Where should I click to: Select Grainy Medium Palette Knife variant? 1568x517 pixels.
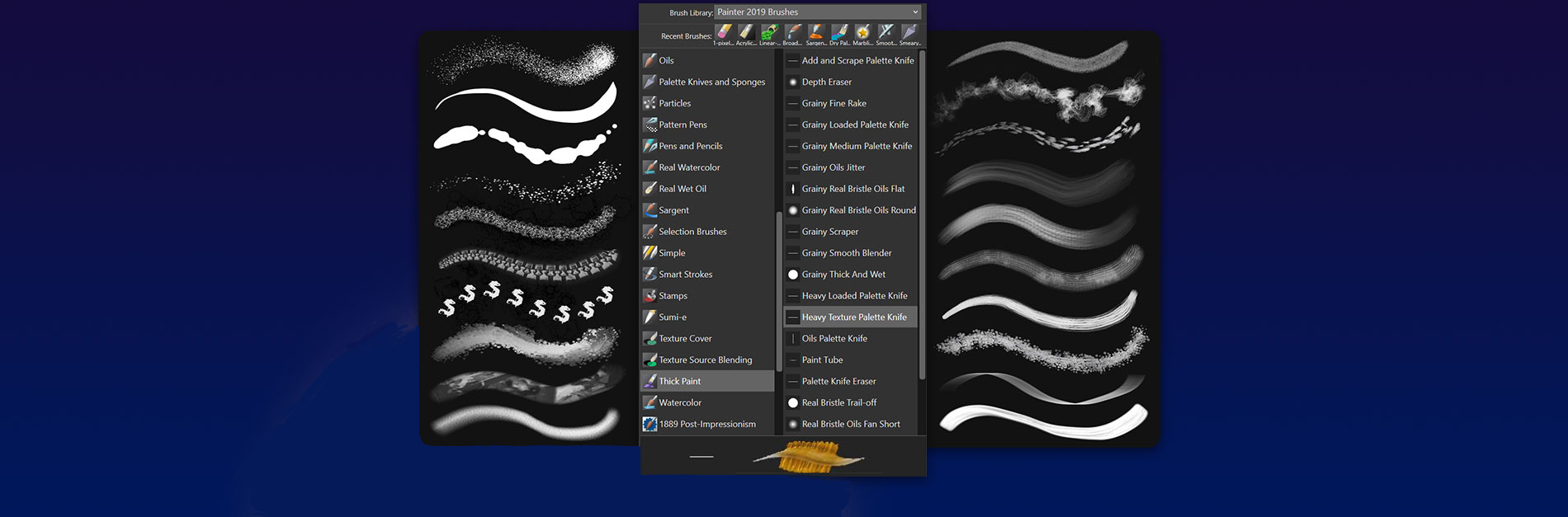pyautogui.click(x=850, y=146)
